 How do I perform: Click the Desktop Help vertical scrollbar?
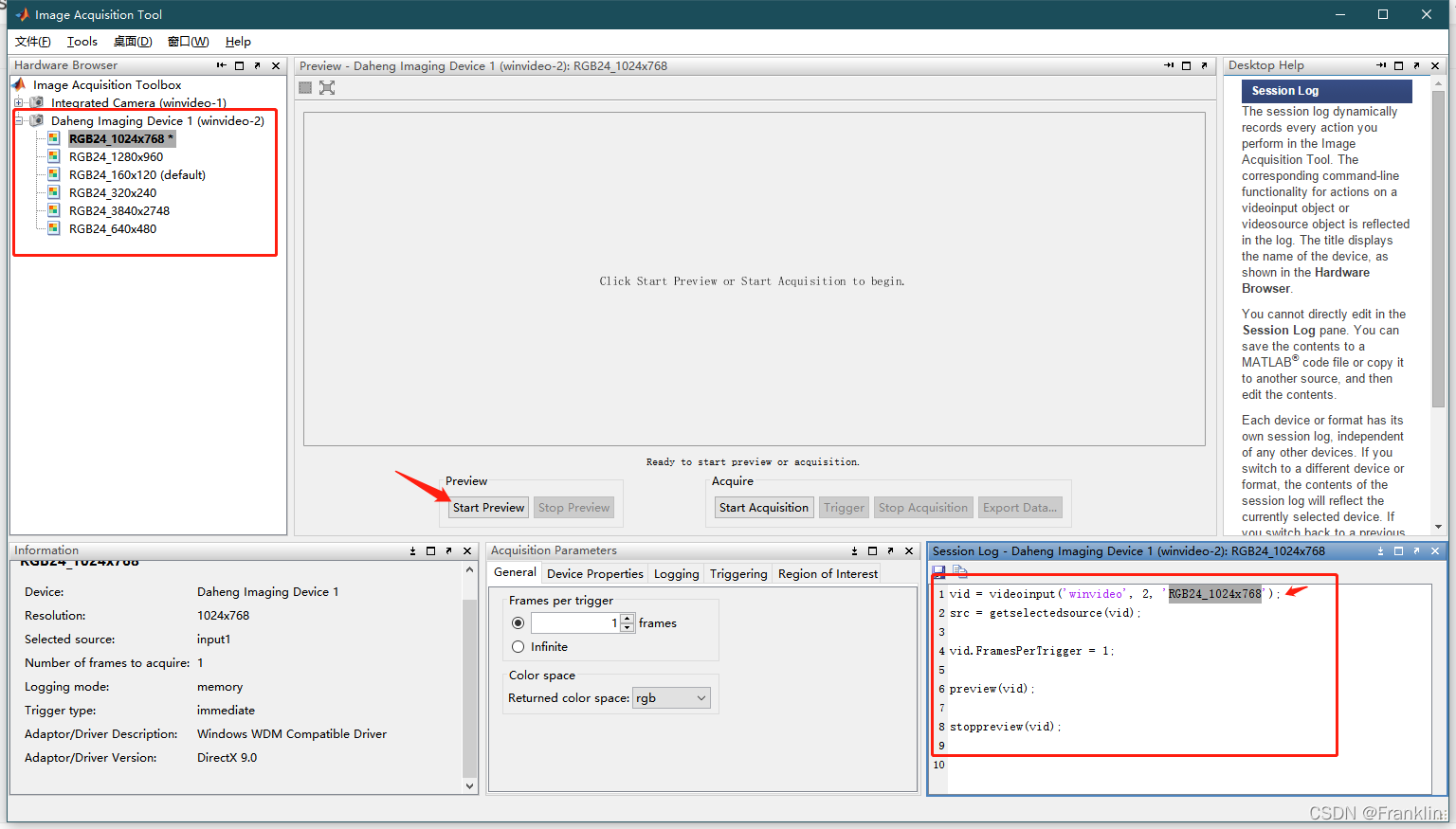[1439, 250]
